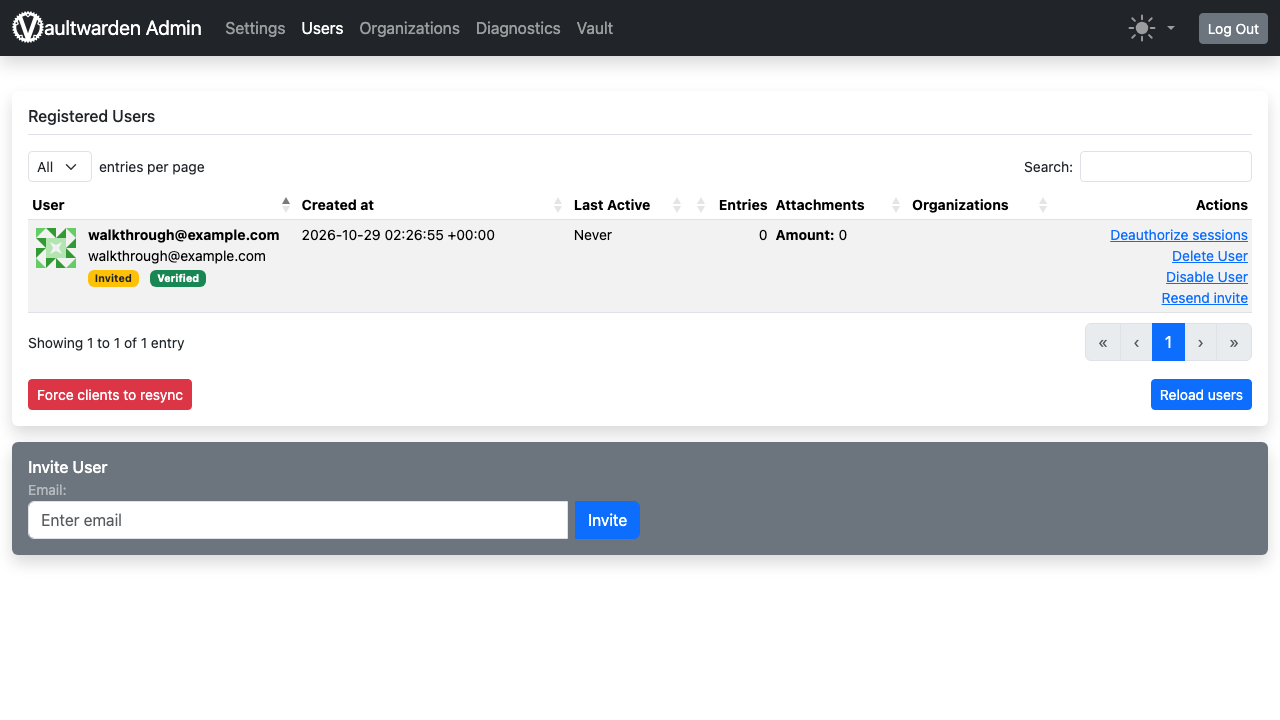This screenshot has width=1280, height=720.
Task: Click the blue Invite button
Action: (x=607, y=520)
